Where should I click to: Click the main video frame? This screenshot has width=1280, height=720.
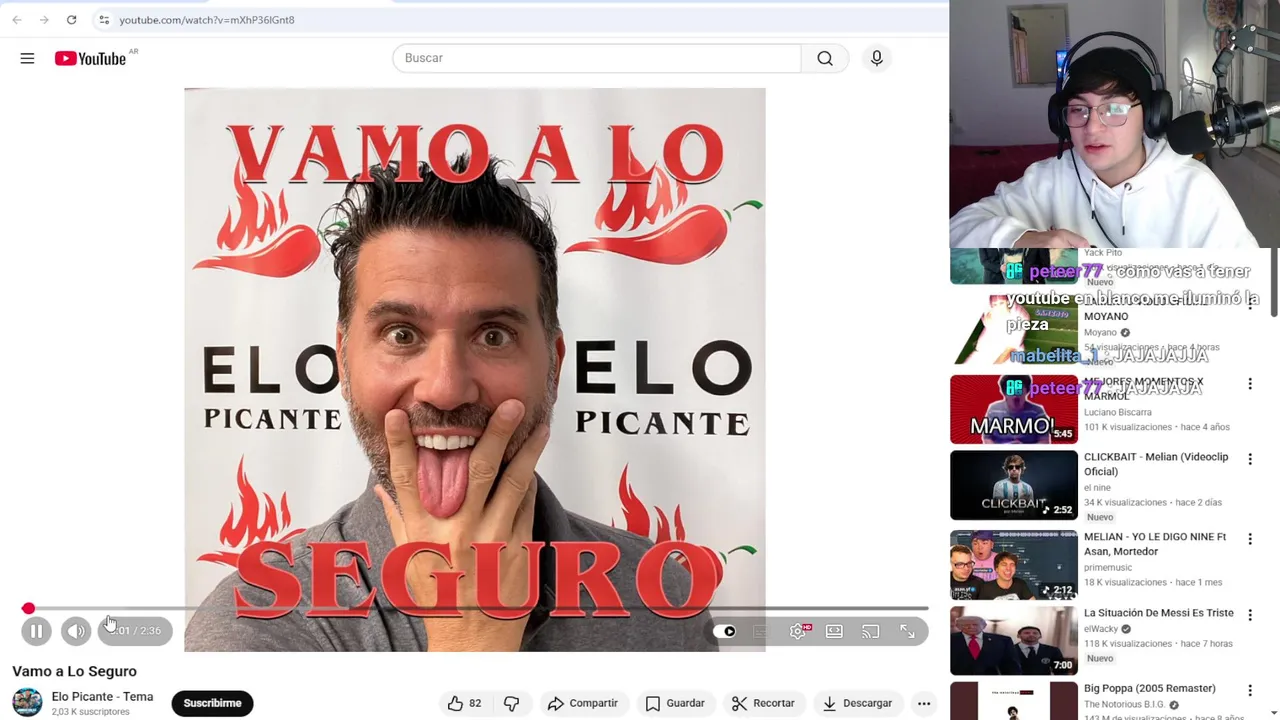click(x=475, y=369)
